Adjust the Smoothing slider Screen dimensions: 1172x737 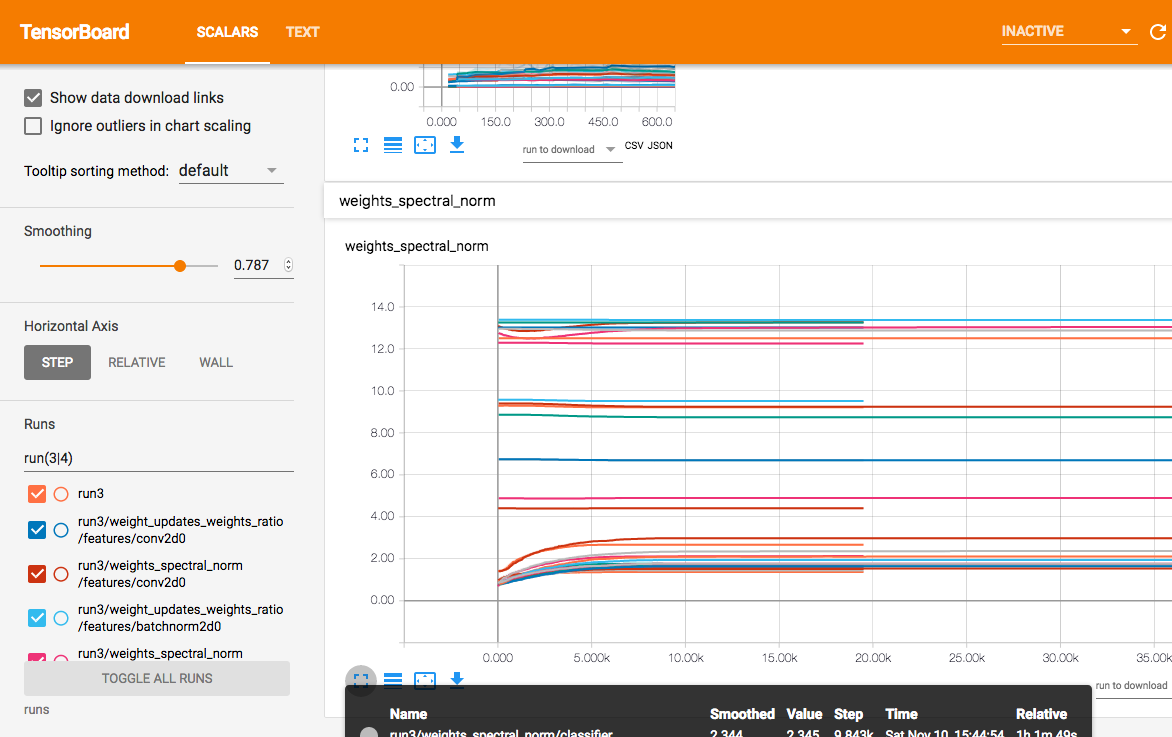(180, 265)
